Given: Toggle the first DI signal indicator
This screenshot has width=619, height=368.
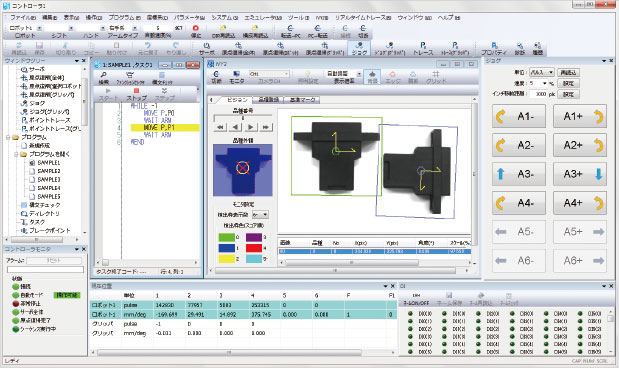Looking at the screenshot, I should coord(411,314).
